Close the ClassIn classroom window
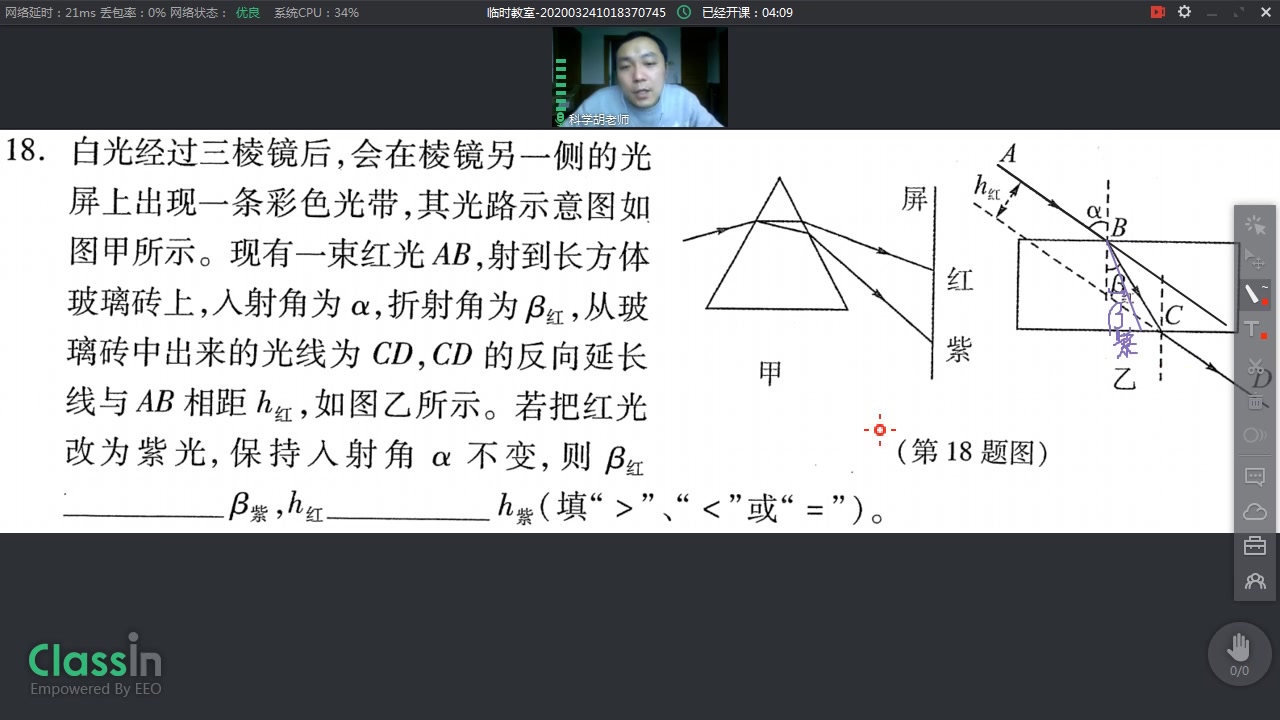Viewport: 1280px width, 720px height. pos(1264,12)
